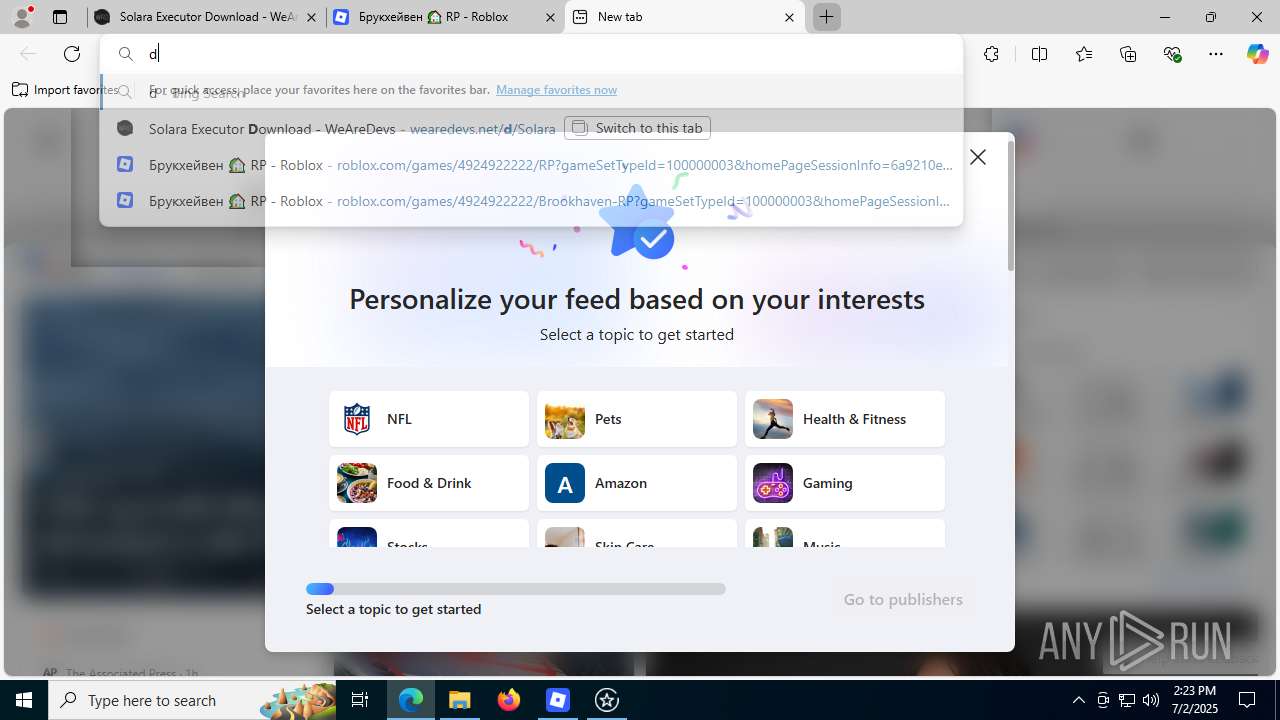
Task: Toggle the Split screen icon
Action: coord(1039,54)
